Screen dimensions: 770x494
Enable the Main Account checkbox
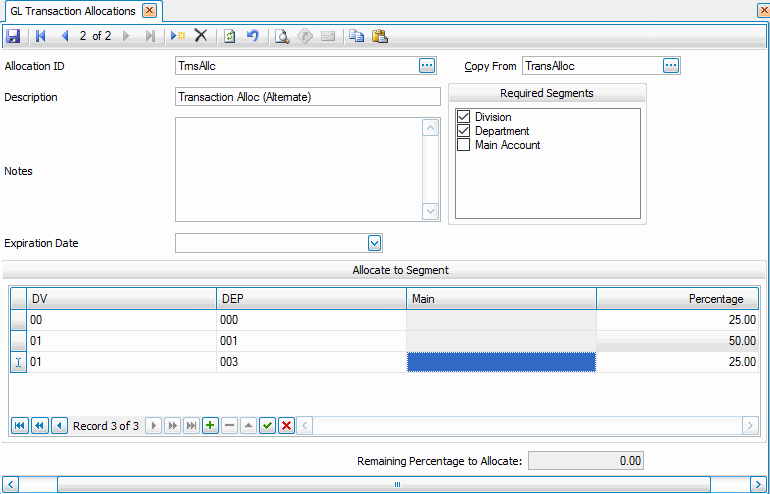click(x=463, y=145)
